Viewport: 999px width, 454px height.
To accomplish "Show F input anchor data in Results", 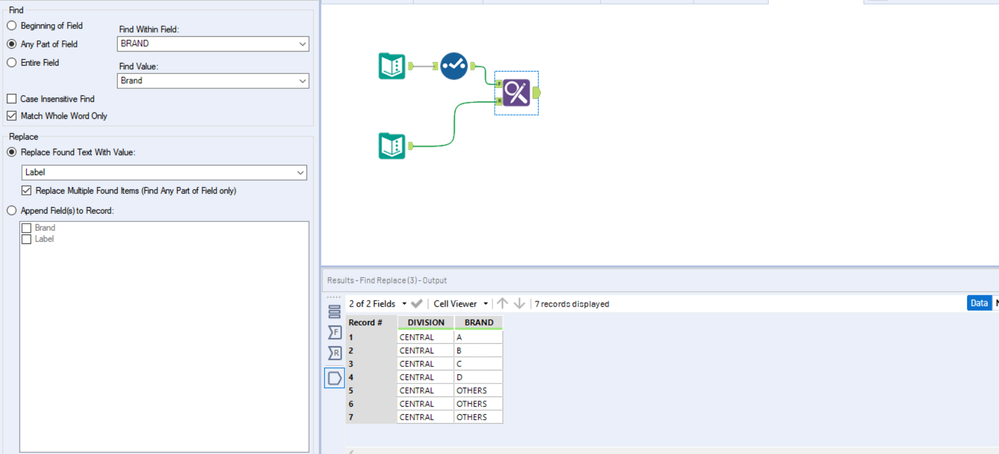I will [334, 332].
